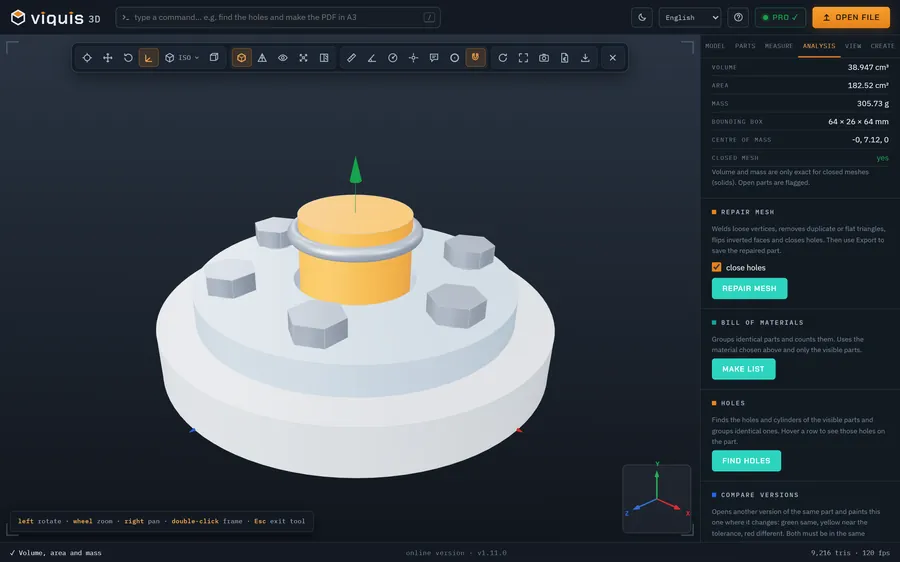Expand the ISO view dropdown
This screenshot has height=562, width=900.
click(183, 58)
